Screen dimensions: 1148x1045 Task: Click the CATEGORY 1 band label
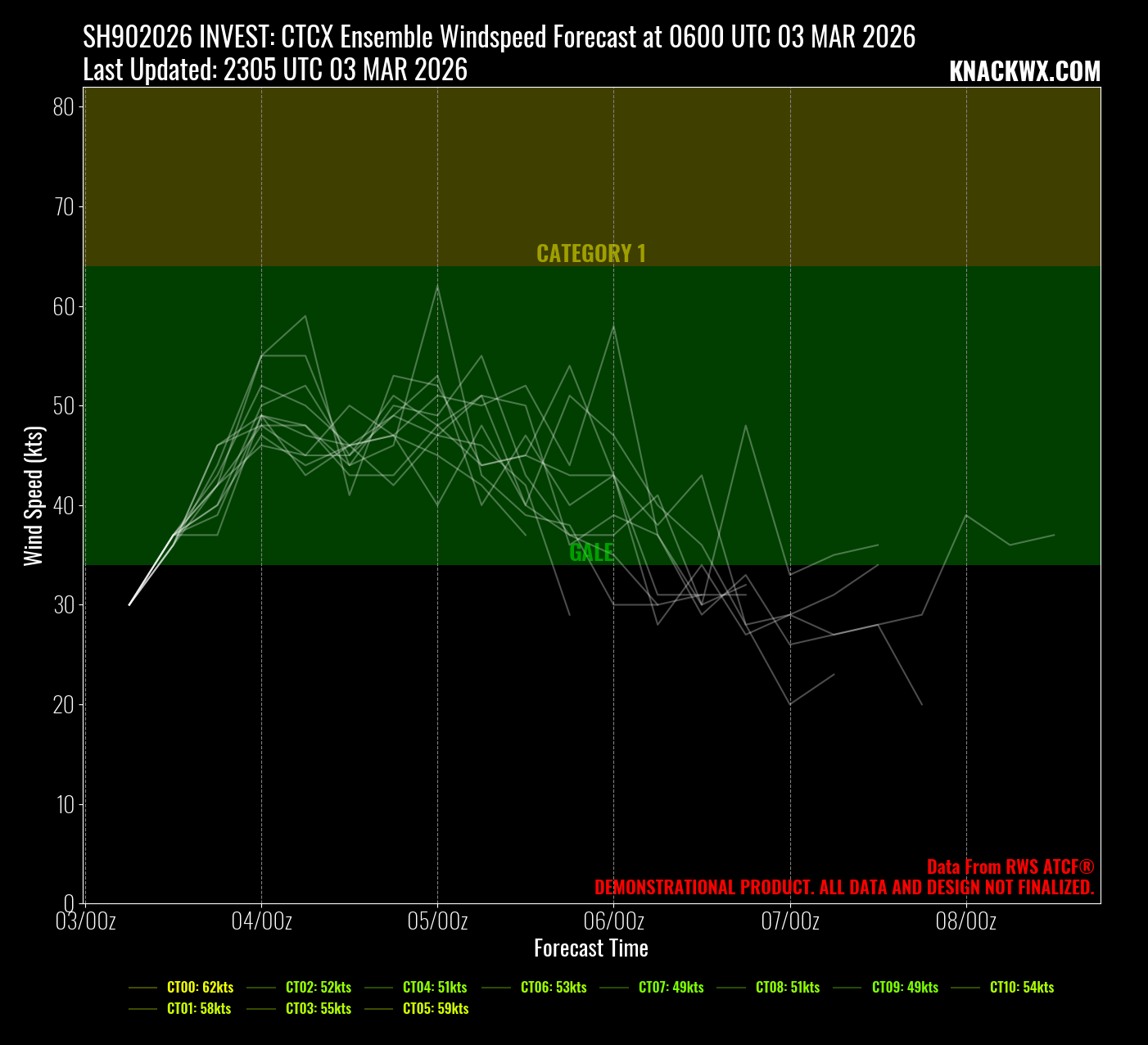[x=590, y=254]
